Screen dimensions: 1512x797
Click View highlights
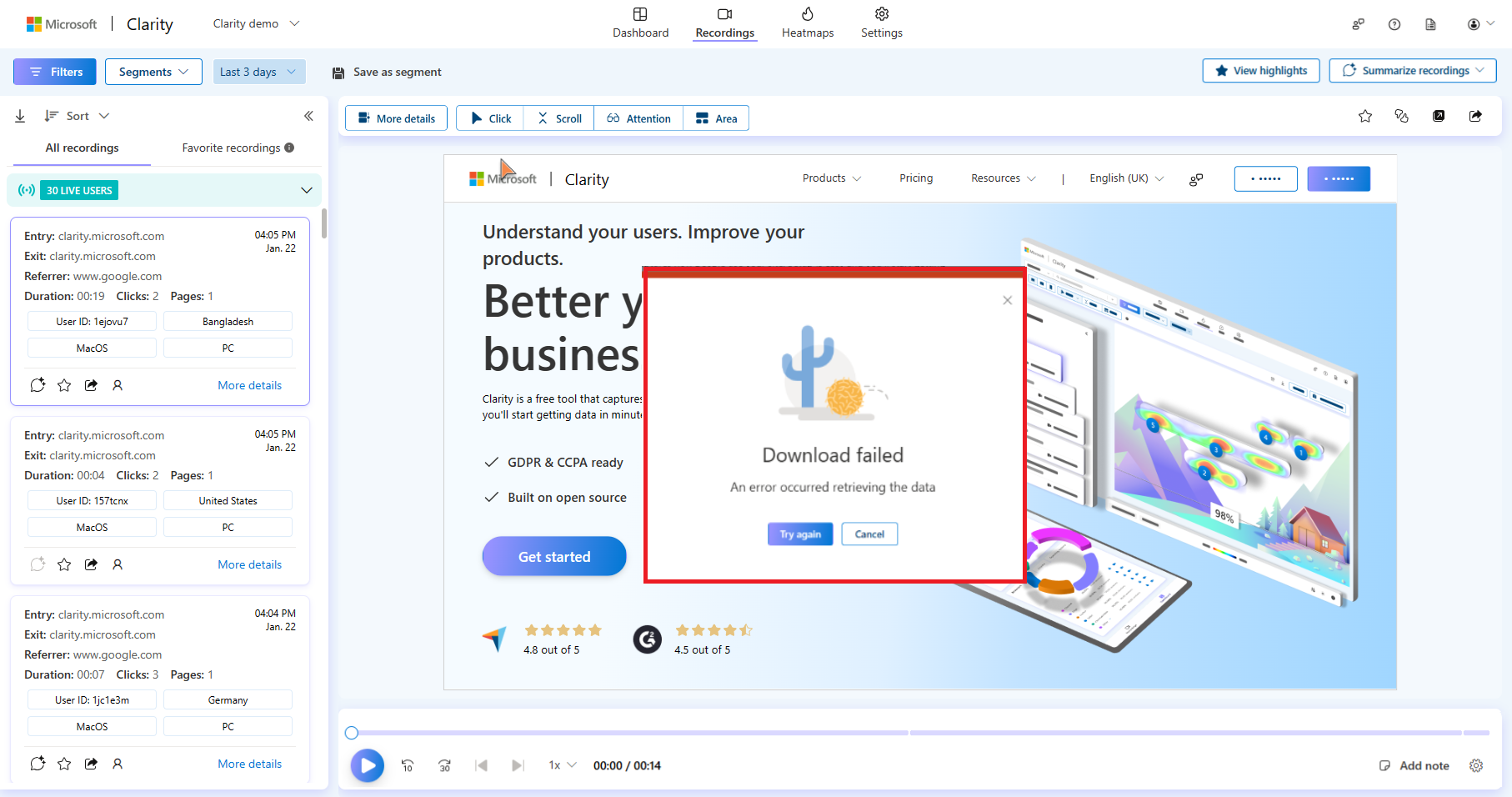pyautogui.click(x=1261, y=71)
